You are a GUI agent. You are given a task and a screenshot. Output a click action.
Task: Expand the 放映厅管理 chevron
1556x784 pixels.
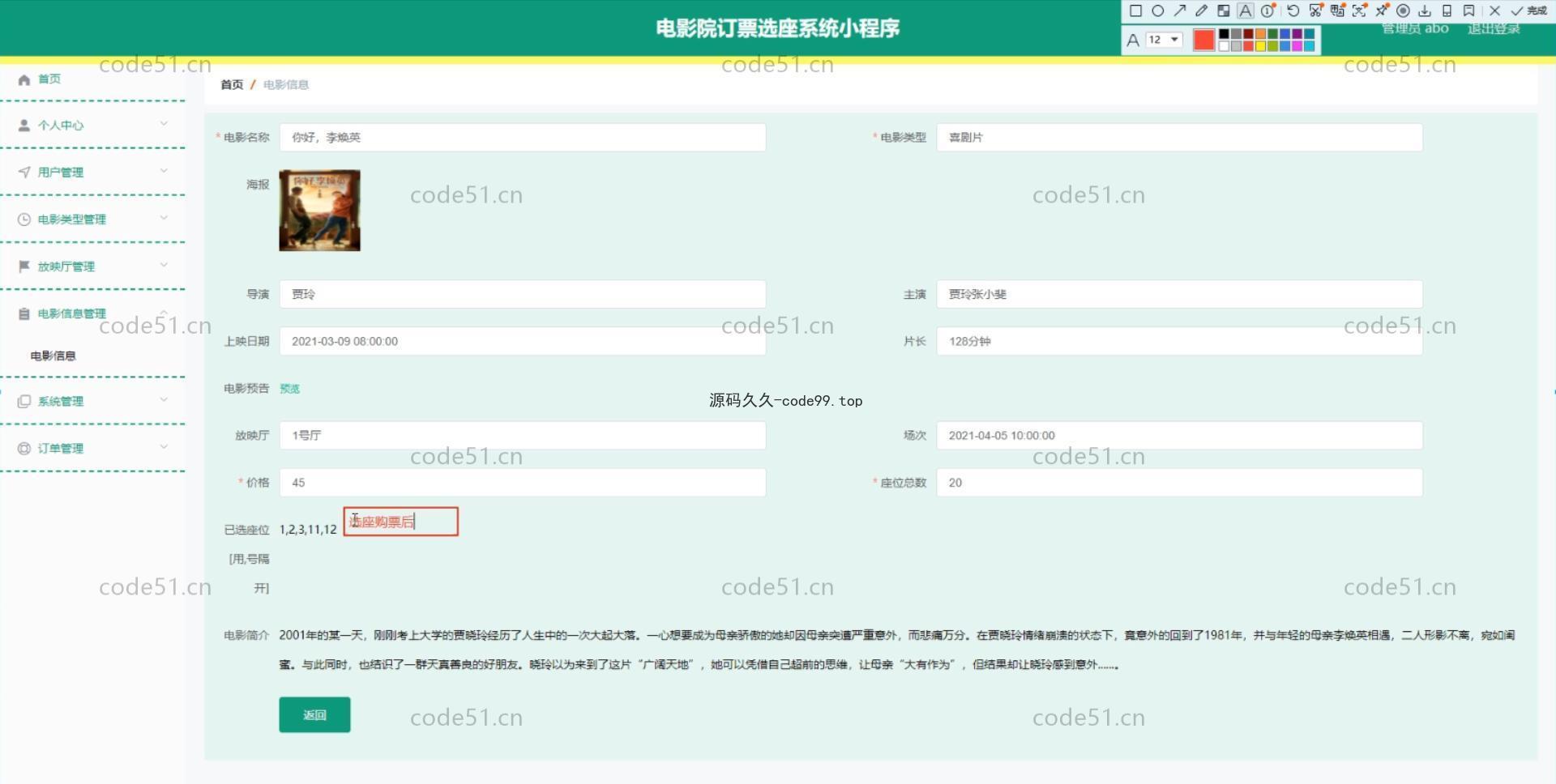164,265
